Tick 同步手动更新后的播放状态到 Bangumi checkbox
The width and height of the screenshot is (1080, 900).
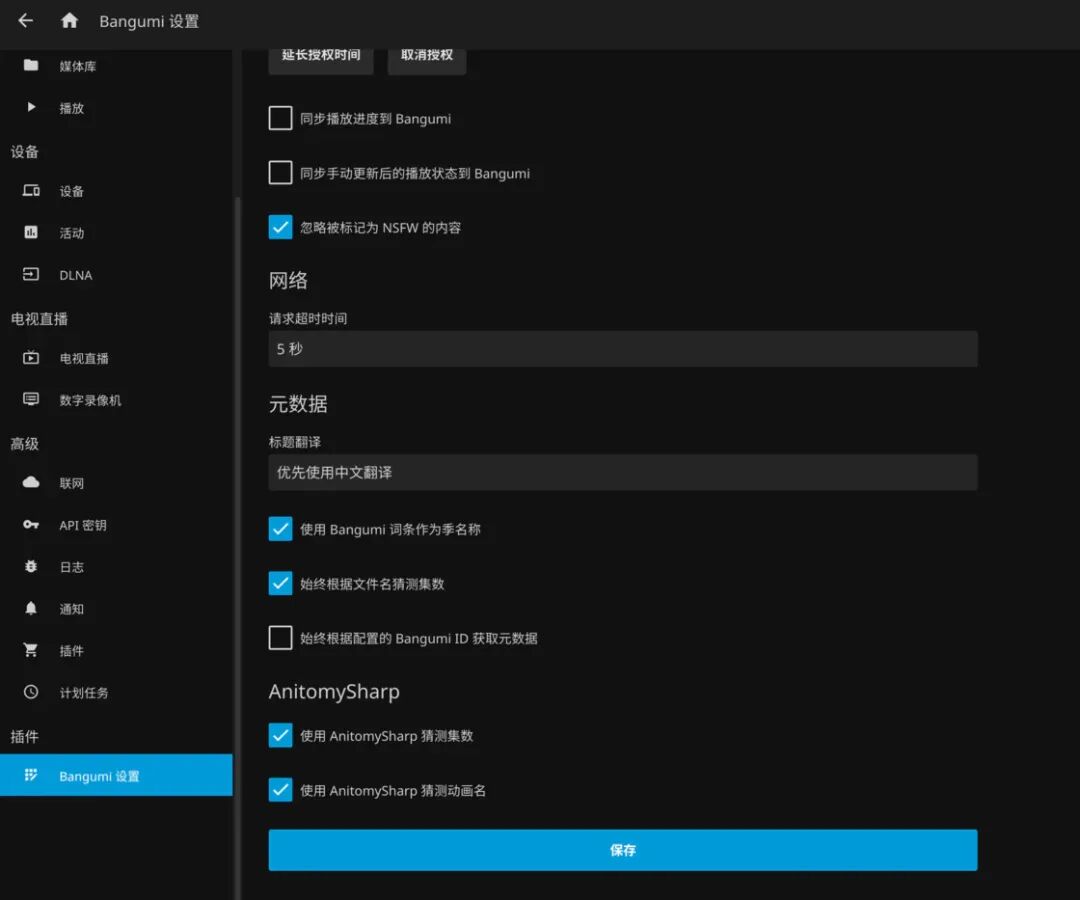click(x=280, y=172)
